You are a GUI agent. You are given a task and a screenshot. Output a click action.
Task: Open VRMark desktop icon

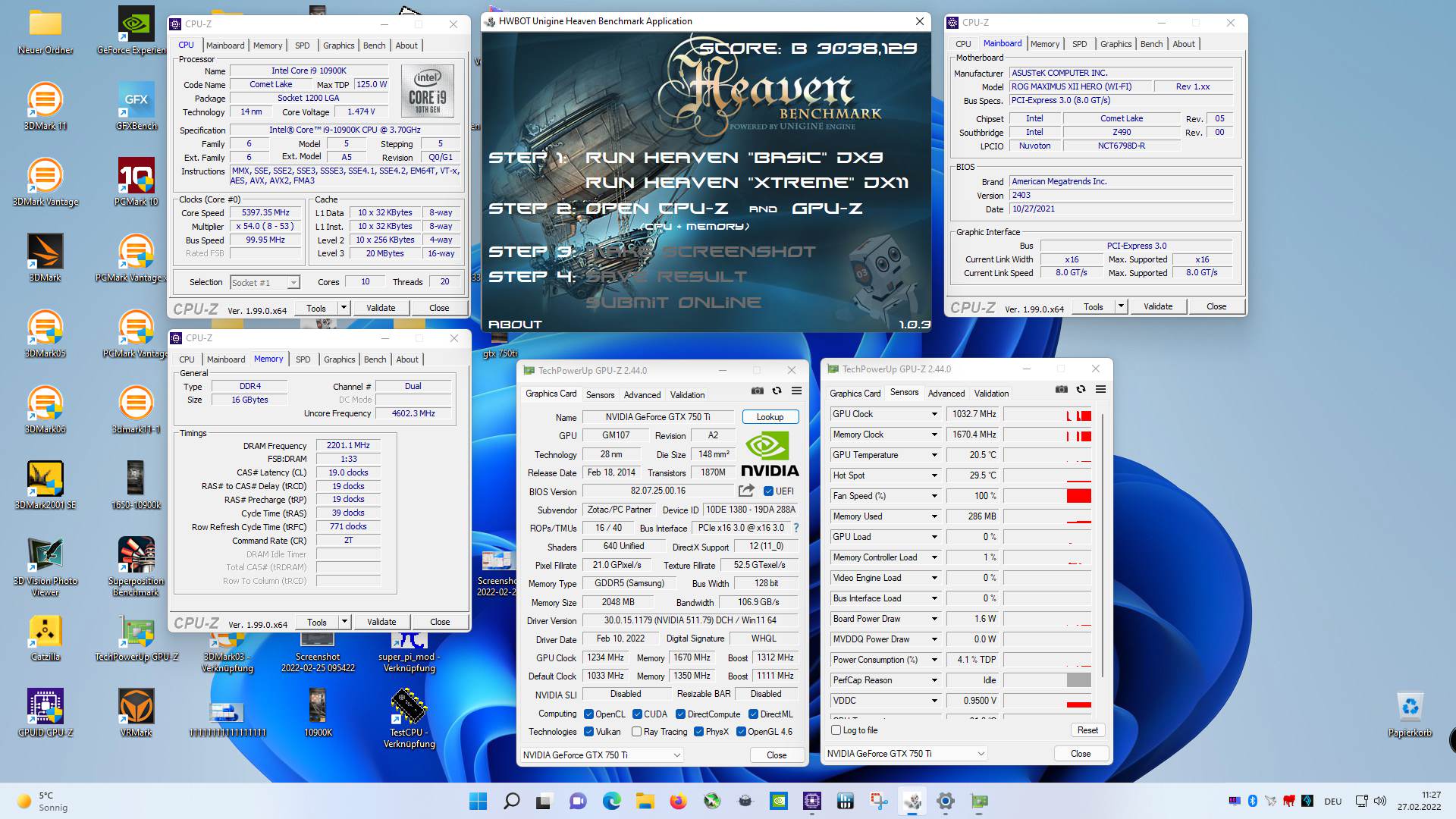coord(136,713)
